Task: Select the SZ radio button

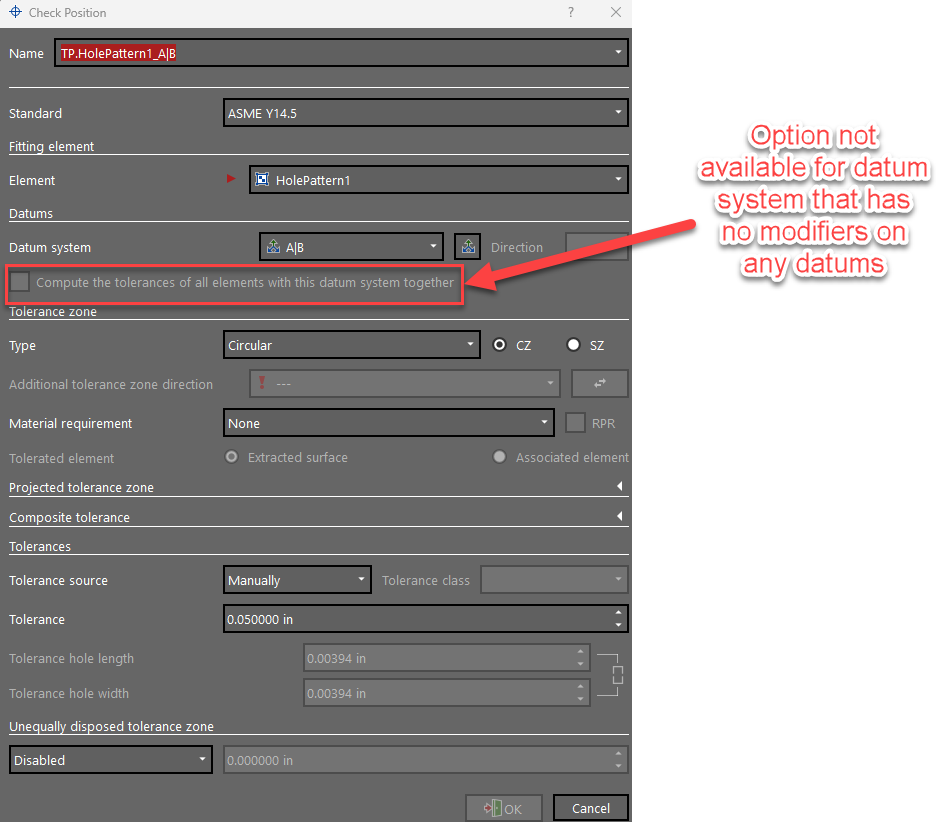Action: point(573,344)
